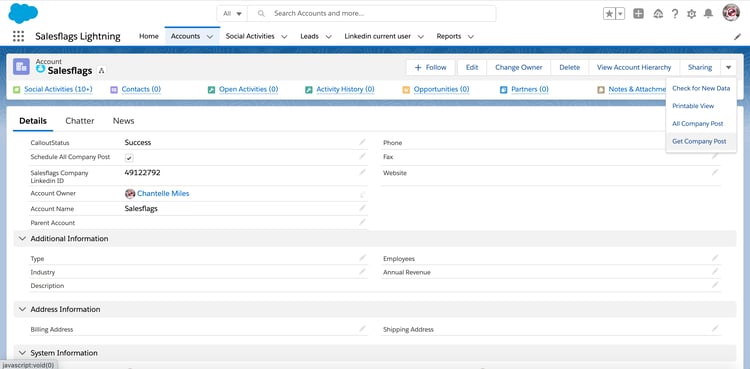The width and height of the screenshot is (750, 369).
Task: Select All Company Post menu item
Action: pos(701,123)
